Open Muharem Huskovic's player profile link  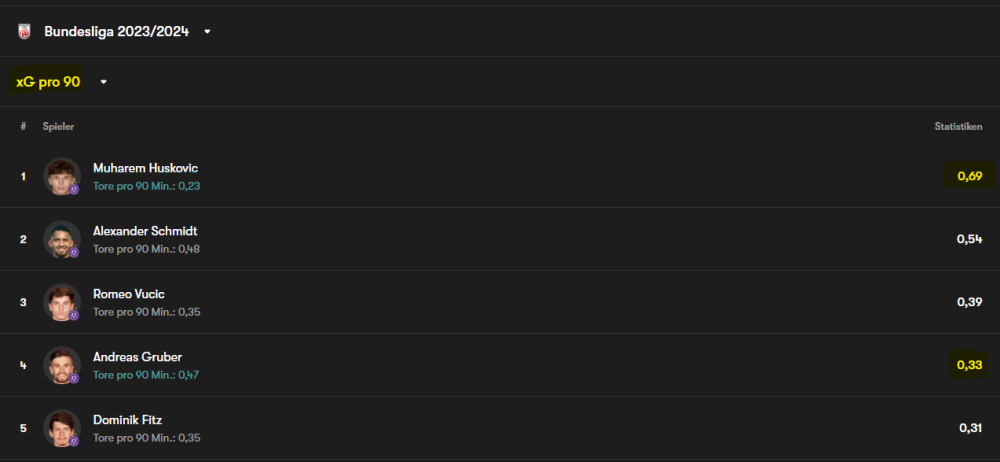(138, 168)
